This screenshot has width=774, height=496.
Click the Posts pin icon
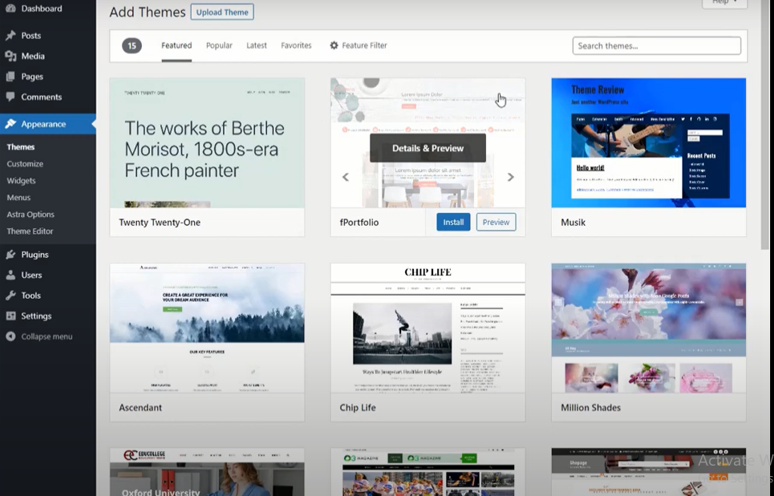pyautogui.click(x=10, y=36)
